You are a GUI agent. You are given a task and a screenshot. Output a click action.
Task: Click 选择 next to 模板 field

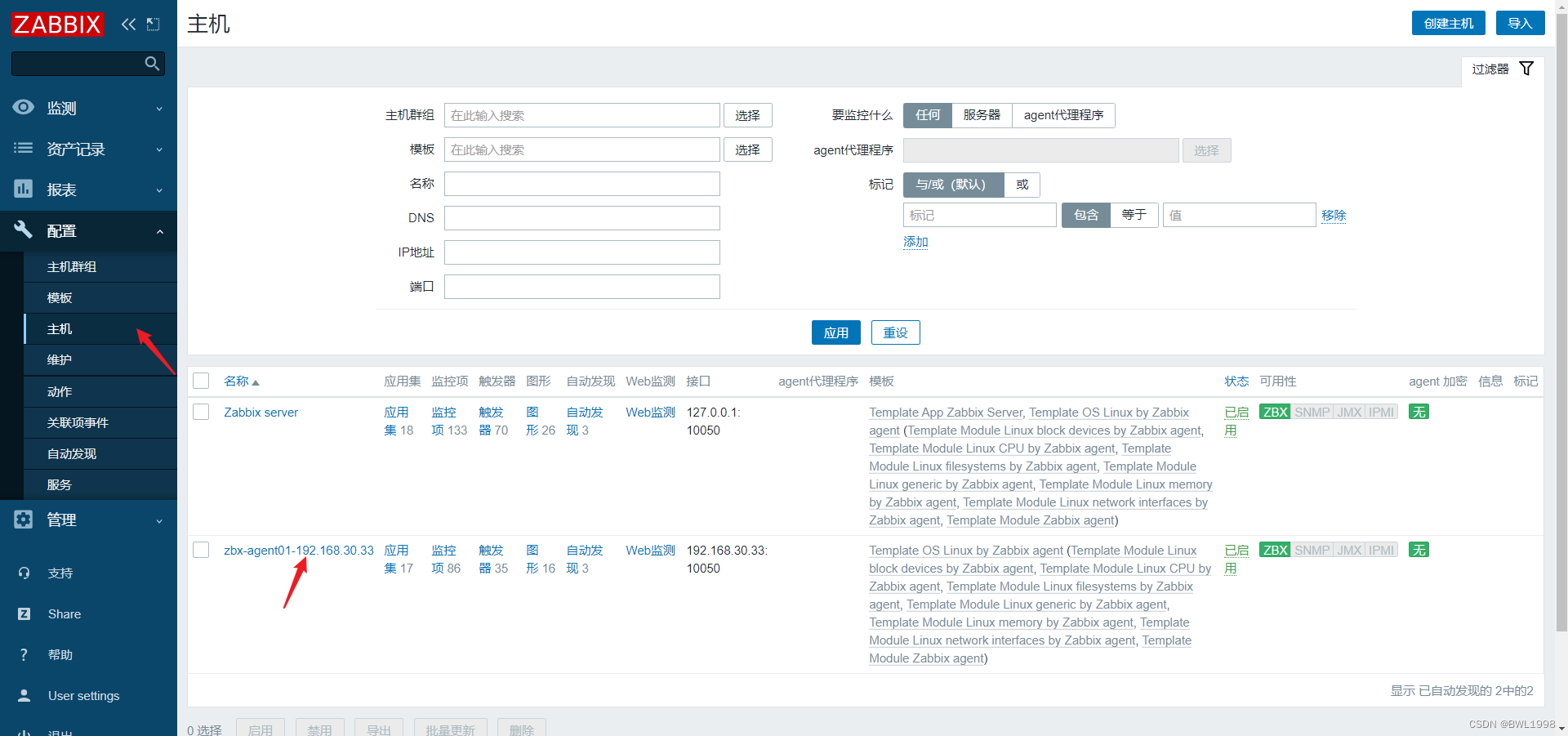(747, 149)
